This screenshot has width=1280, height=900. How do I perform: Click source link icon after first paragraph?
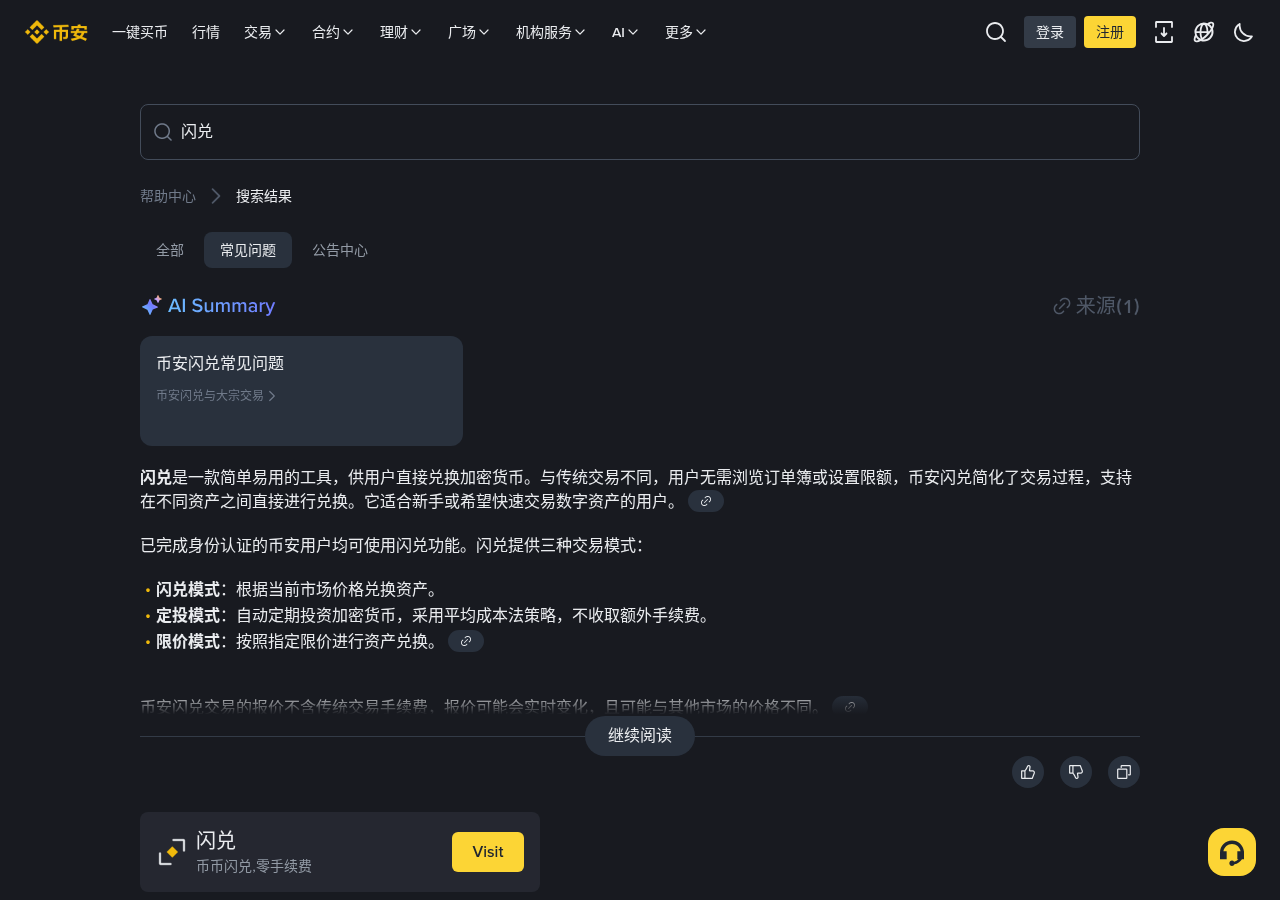(x=706, y=501)
